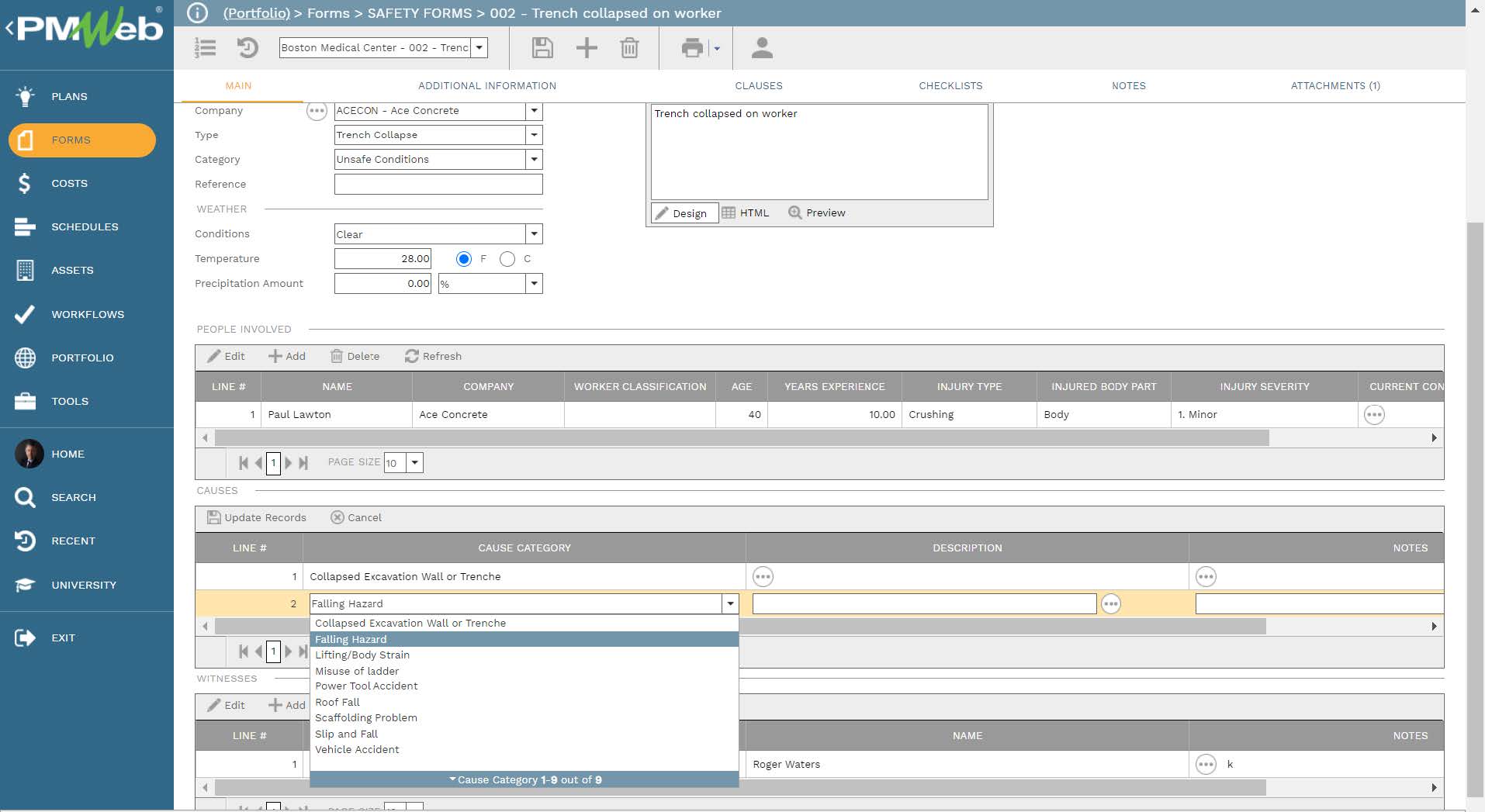Viewport: 1485px width, 812px height.
Task: Open Recent in the sidebar
Action: (73, 541)
